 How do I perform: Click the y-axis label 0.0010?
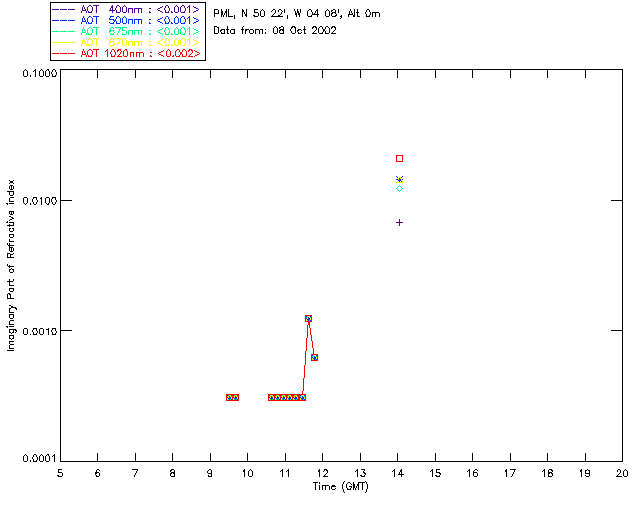click(x=40, y=331)
